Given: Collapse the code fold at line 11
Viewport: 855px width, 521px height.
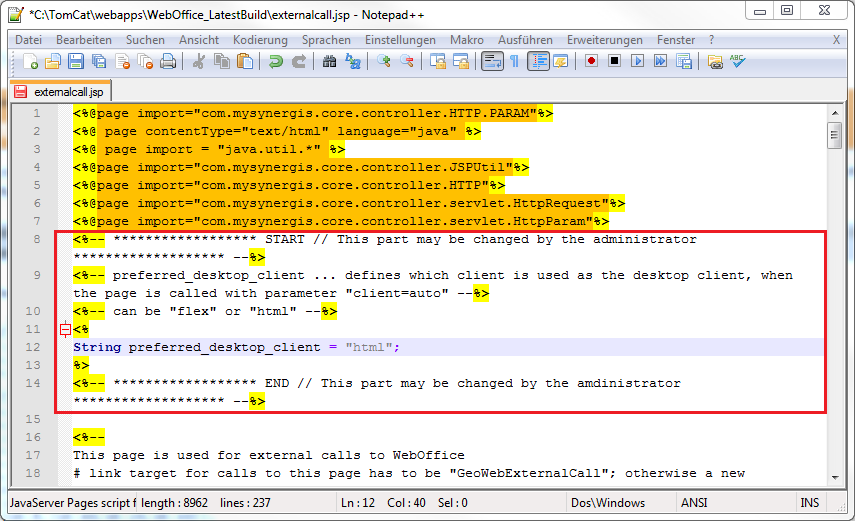Looking at the screenshot, I should [65, 329].
